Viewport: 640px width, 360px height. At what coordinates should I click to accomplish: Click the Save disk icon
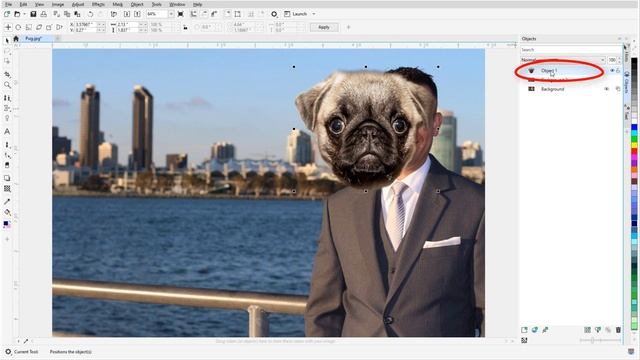coord(33,14)
